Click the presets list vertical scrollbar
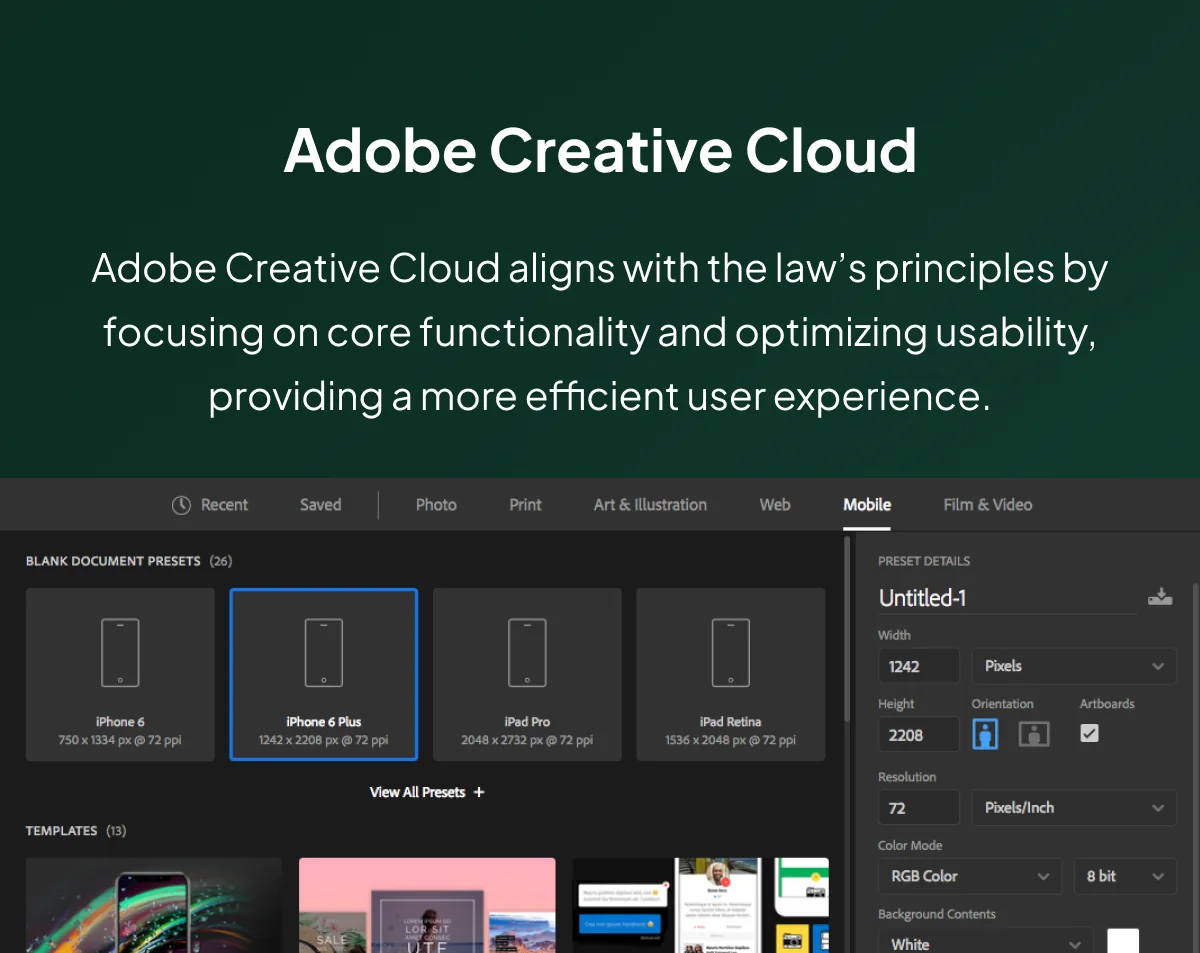The width and height of the screenshot is (1200, 953). tap(847, 630)
